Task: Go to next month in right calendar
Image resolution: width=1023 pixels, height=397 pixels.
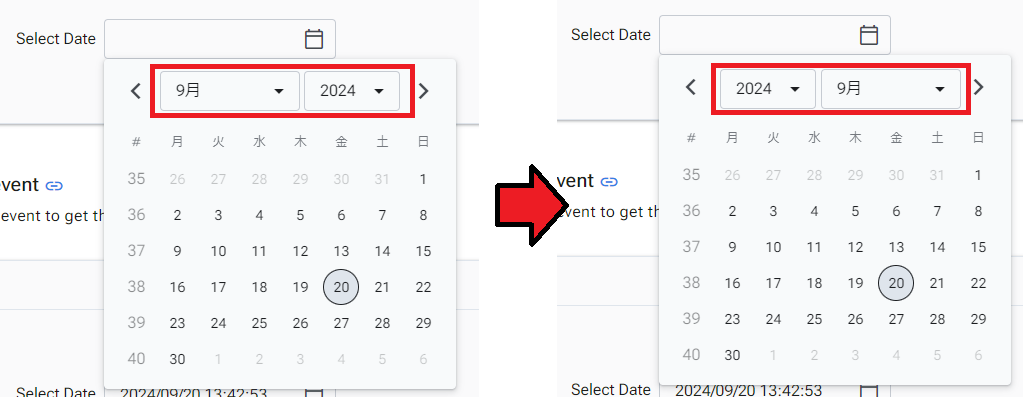Action: pyautogui.click(x=978, y=87)
